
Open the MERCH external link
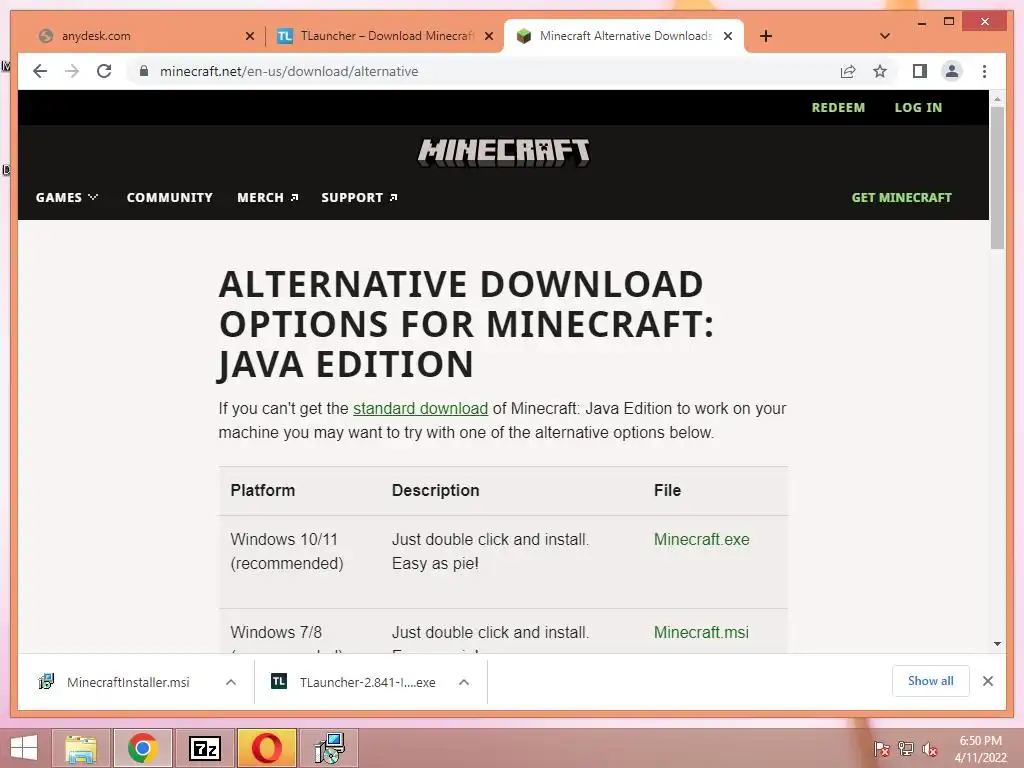click(x=268, y=197)
